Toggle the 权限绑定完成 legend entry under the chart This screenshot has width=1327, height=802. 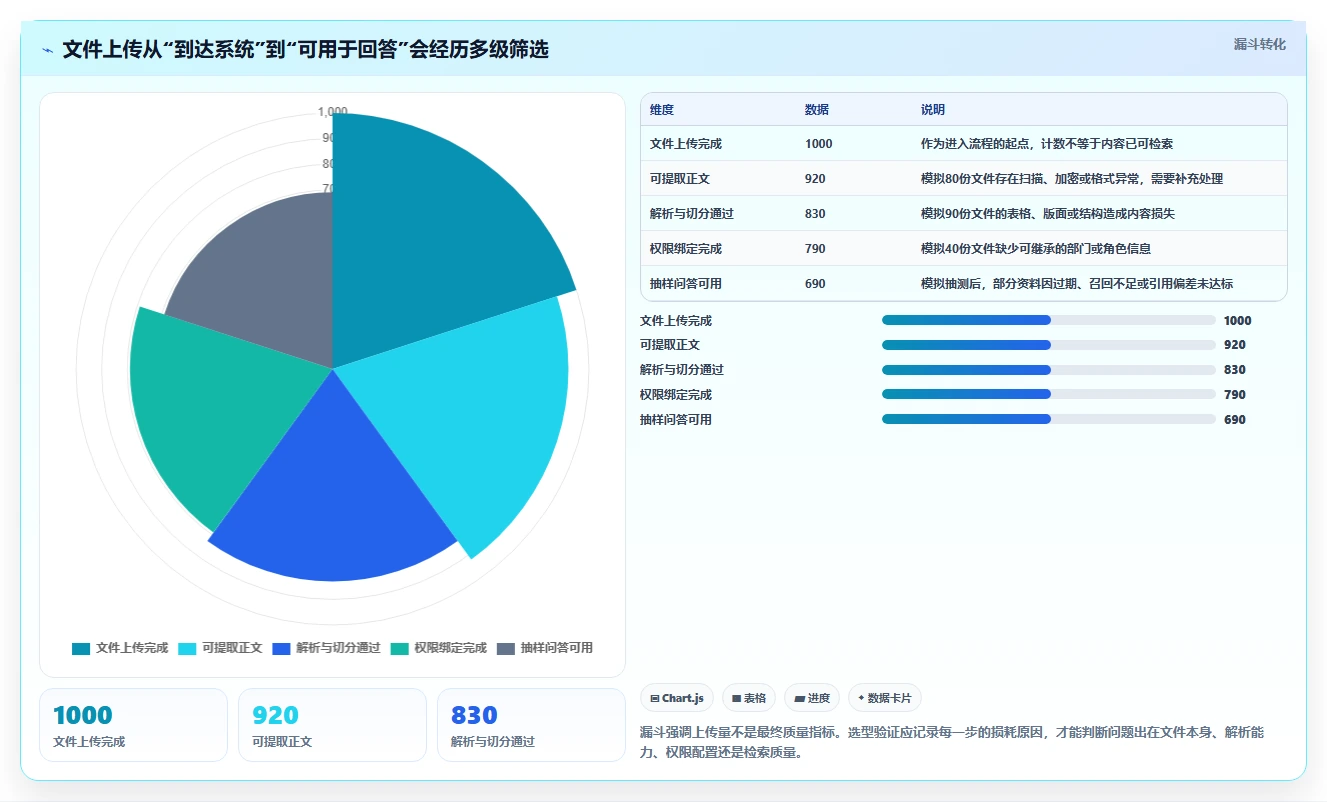tap(438, 648)
